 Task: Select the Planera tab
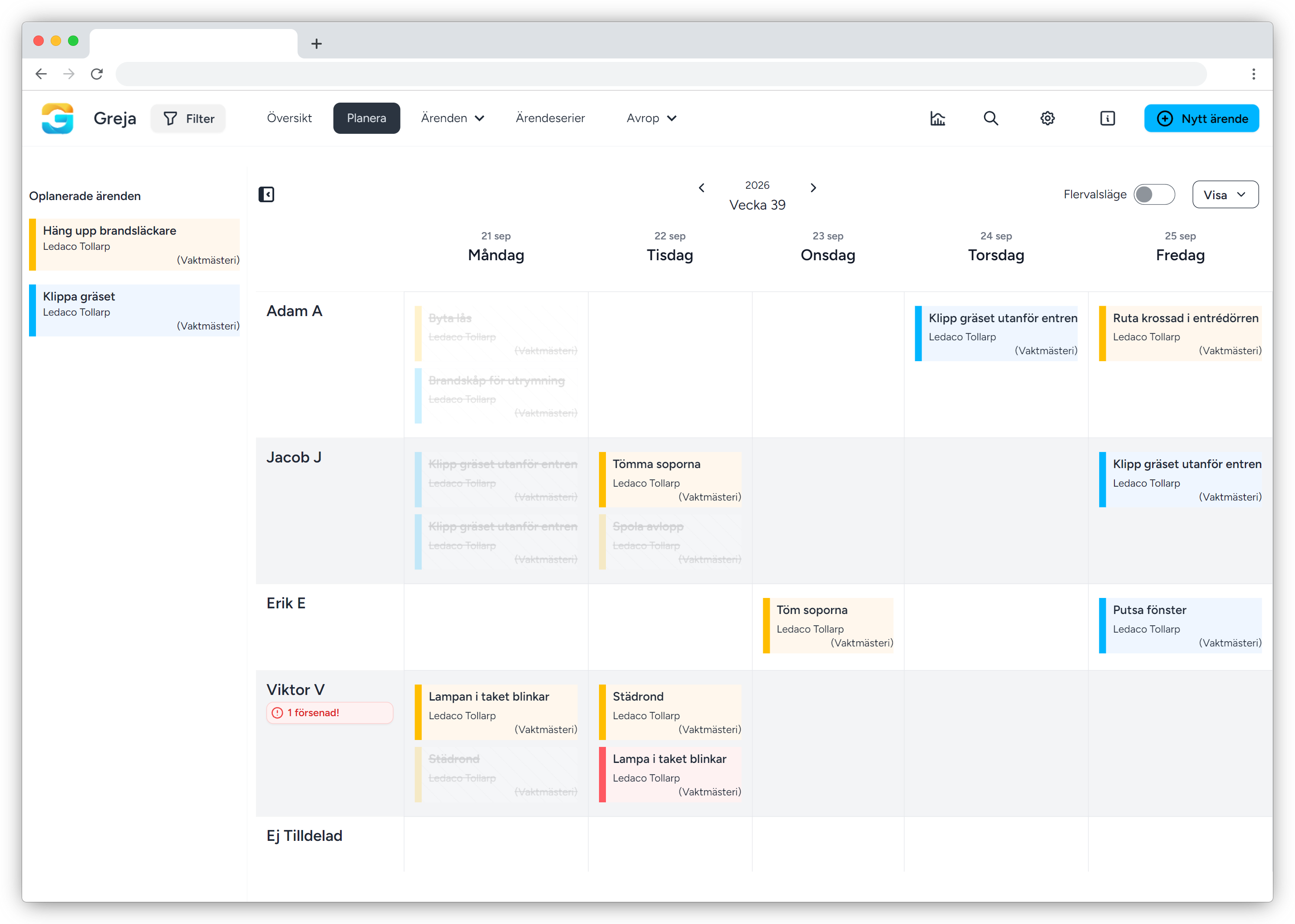click(366, 118)
